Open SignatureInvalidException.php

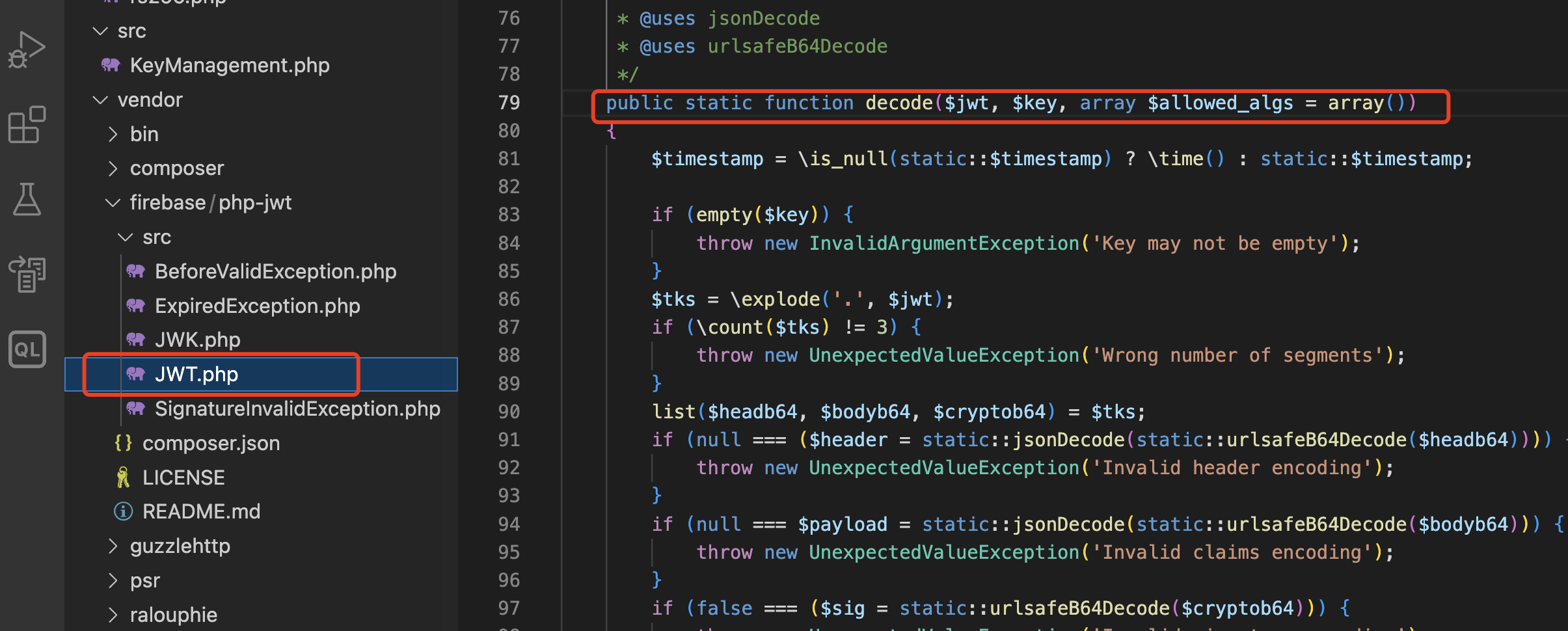tap(297, 409)
